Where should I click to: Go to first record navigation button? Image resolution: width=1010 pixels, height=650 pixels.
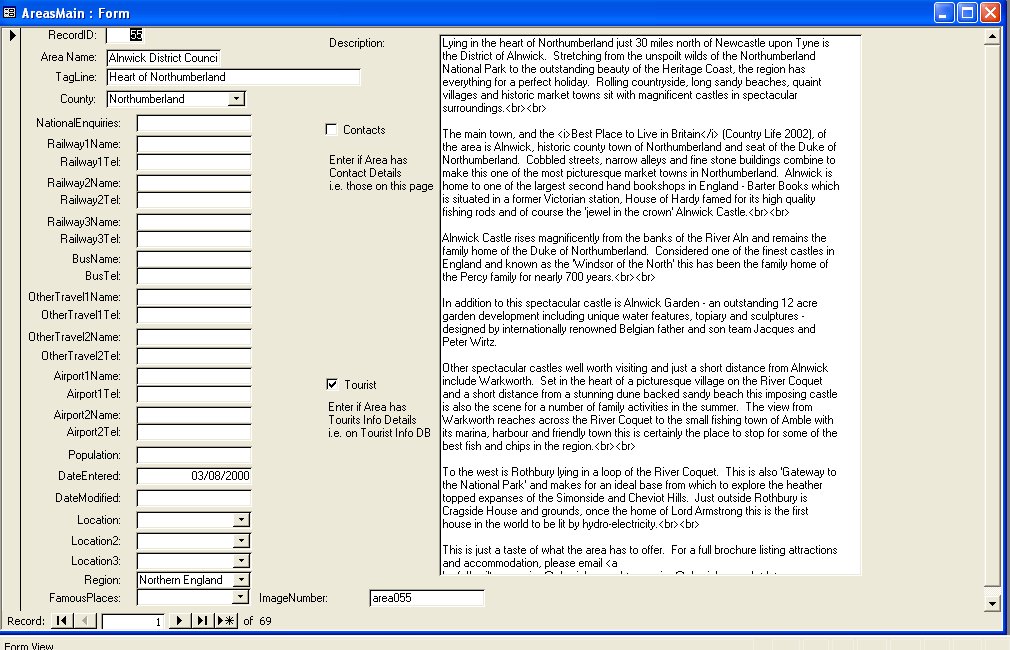61,621
